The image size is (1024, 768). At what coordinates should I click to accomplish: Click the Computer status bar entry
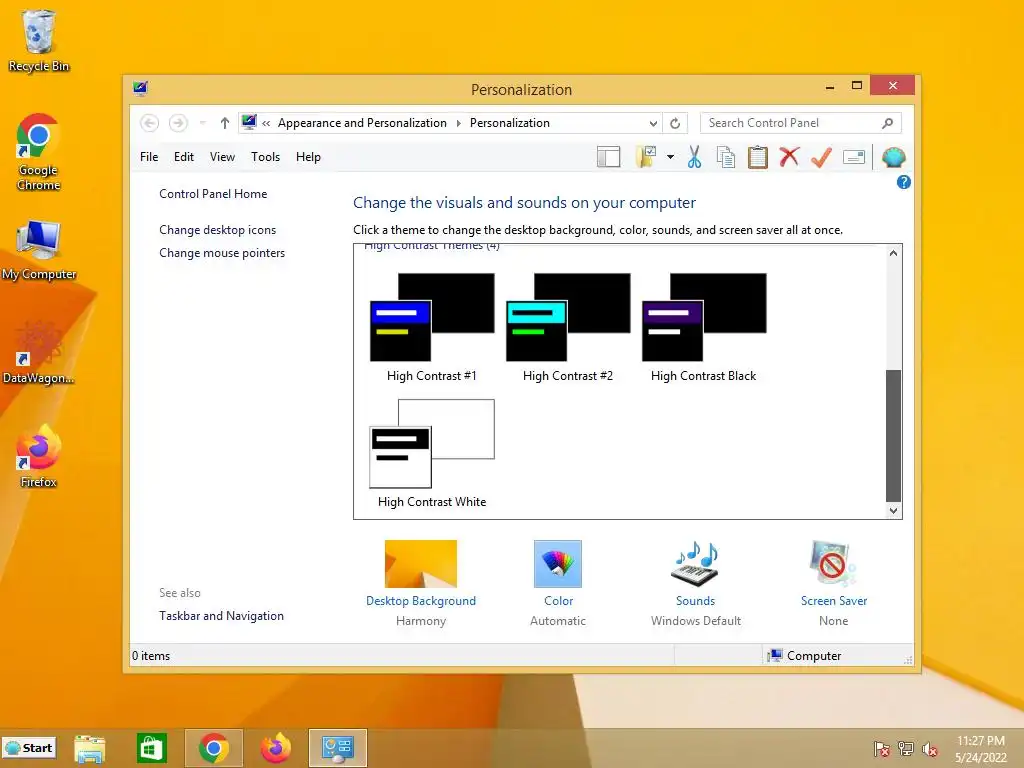click(805, 656)
